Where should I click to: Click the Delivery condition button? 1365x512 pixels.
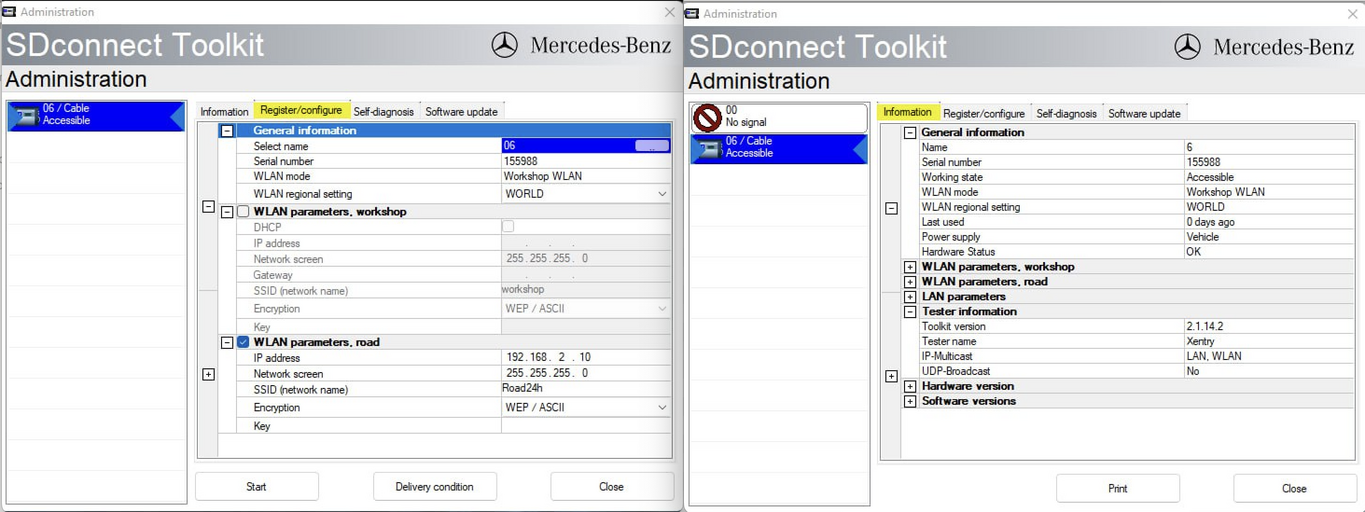click(x=434, y=487)
